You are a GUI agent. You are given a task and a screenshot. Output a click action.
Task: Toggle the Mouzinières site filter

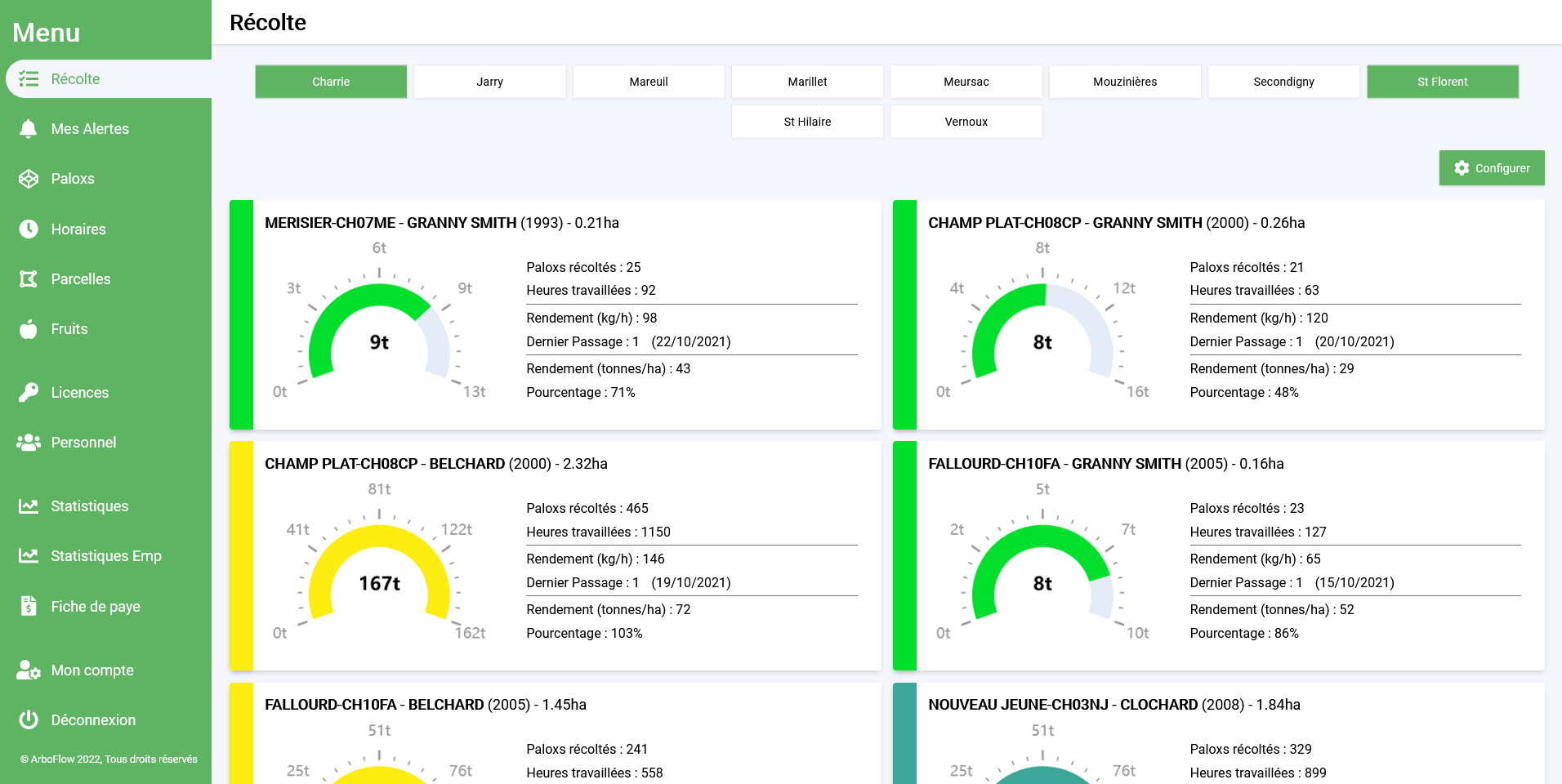click(x=1125, y=82)
